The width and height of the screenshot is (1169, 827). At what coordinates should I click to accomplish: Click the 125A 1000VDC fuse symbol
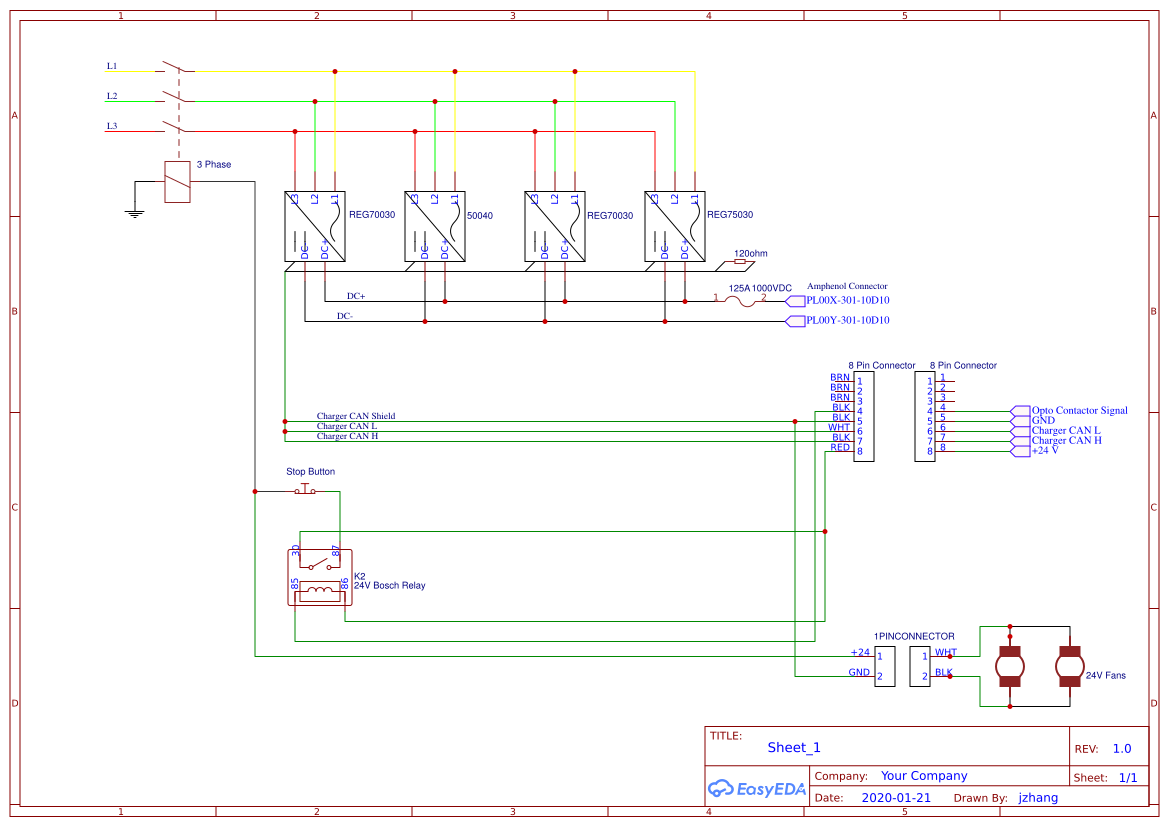[x=742, y=298]
